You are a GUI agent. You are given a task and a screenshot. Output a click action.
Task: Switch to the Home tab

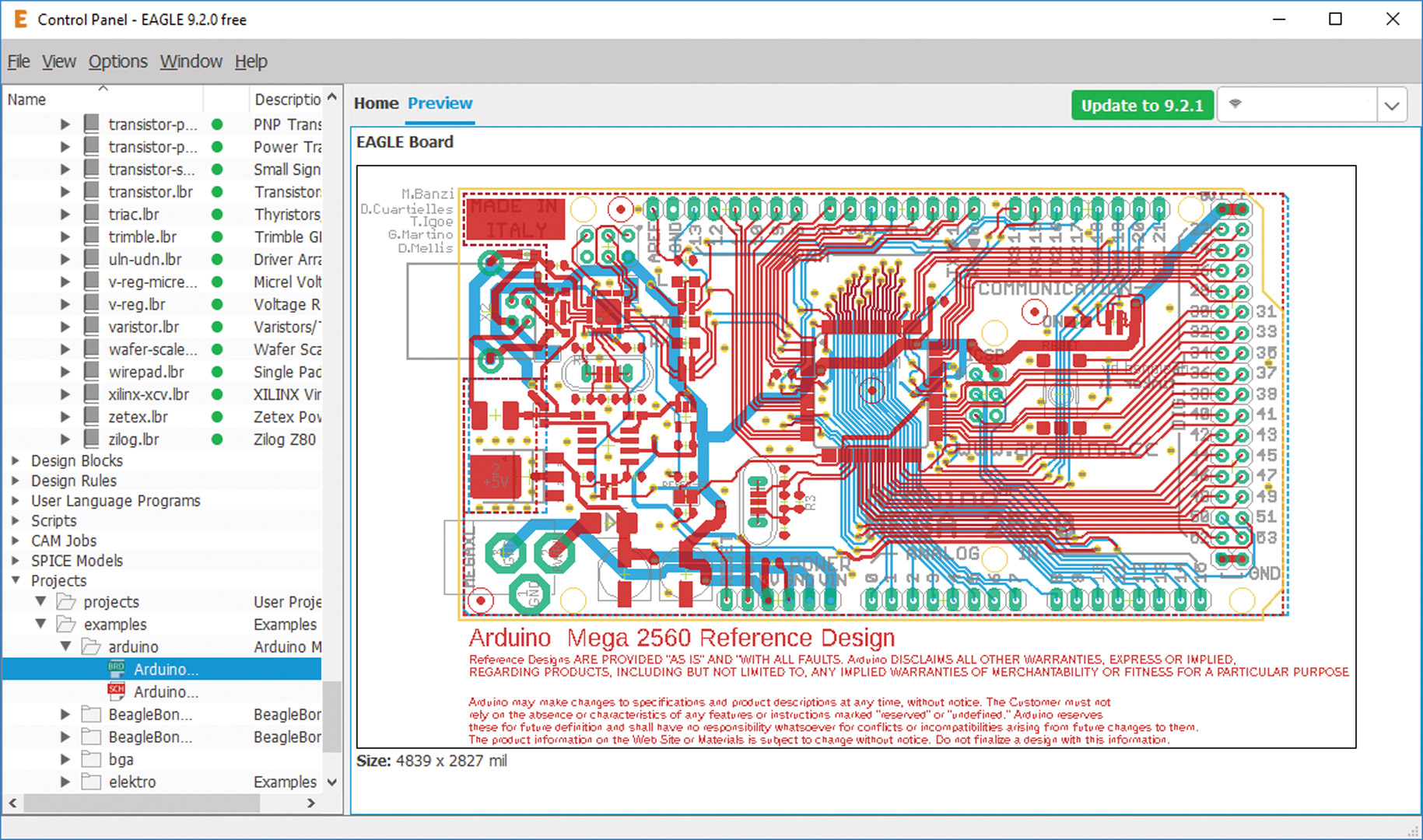pyautogui.click(x=376, y=103)
